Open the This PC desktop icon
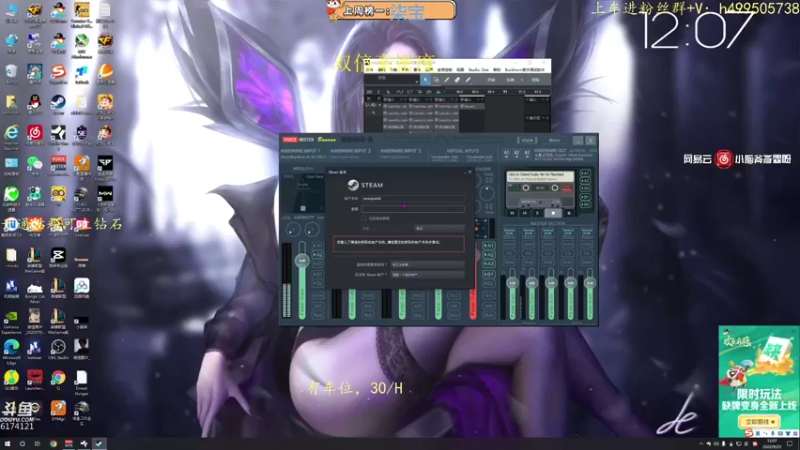This screenshot has width=800, height=450. pos(11,13)
